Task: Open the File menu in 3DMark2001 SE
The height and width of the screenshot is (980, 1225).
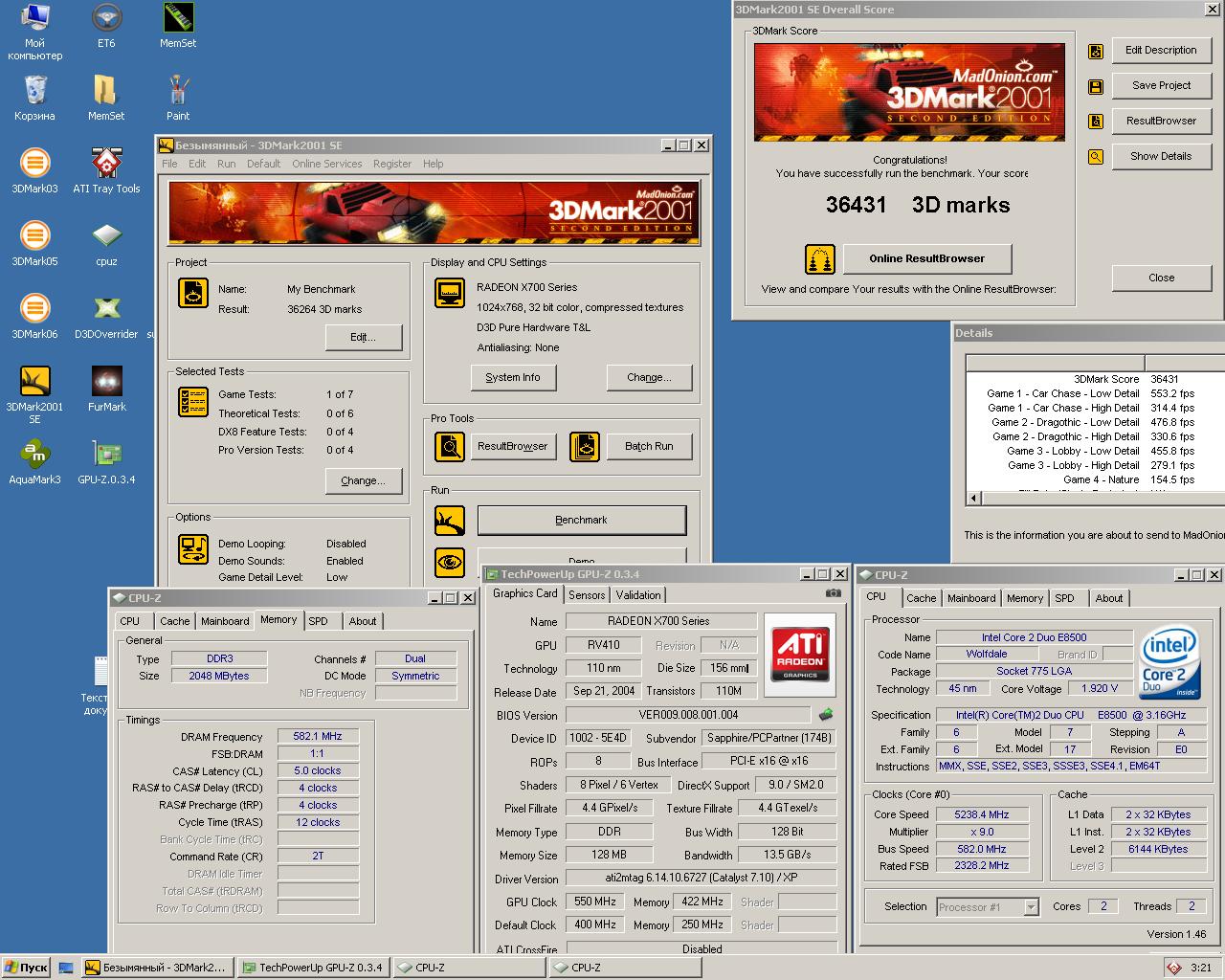Action: [x=169, y=164]
